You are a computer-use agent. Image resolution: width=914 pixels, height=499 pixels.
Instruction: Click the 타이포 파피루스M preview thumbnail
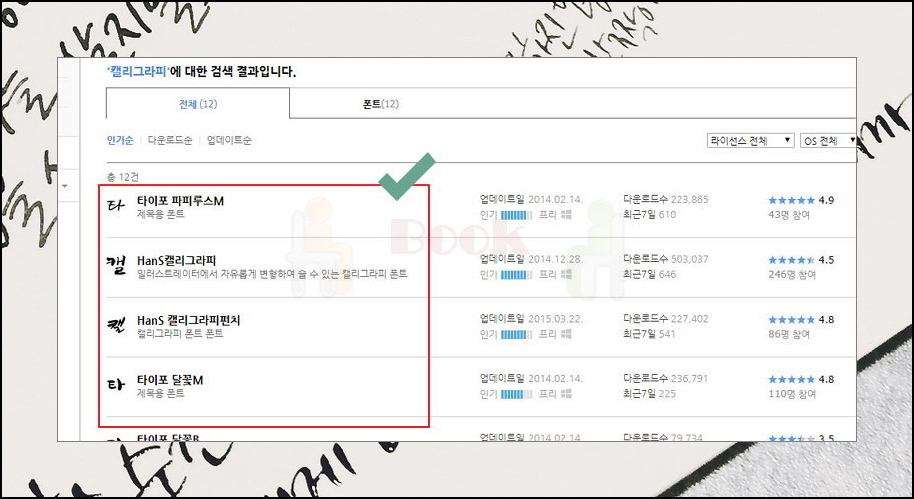pos(116,206)
